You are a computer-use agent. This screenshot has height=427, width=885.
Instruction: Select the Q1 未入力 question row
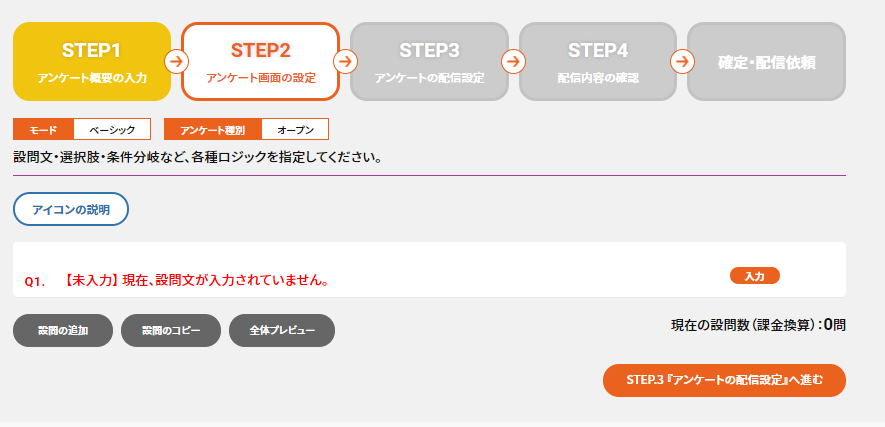coord(429,270)
